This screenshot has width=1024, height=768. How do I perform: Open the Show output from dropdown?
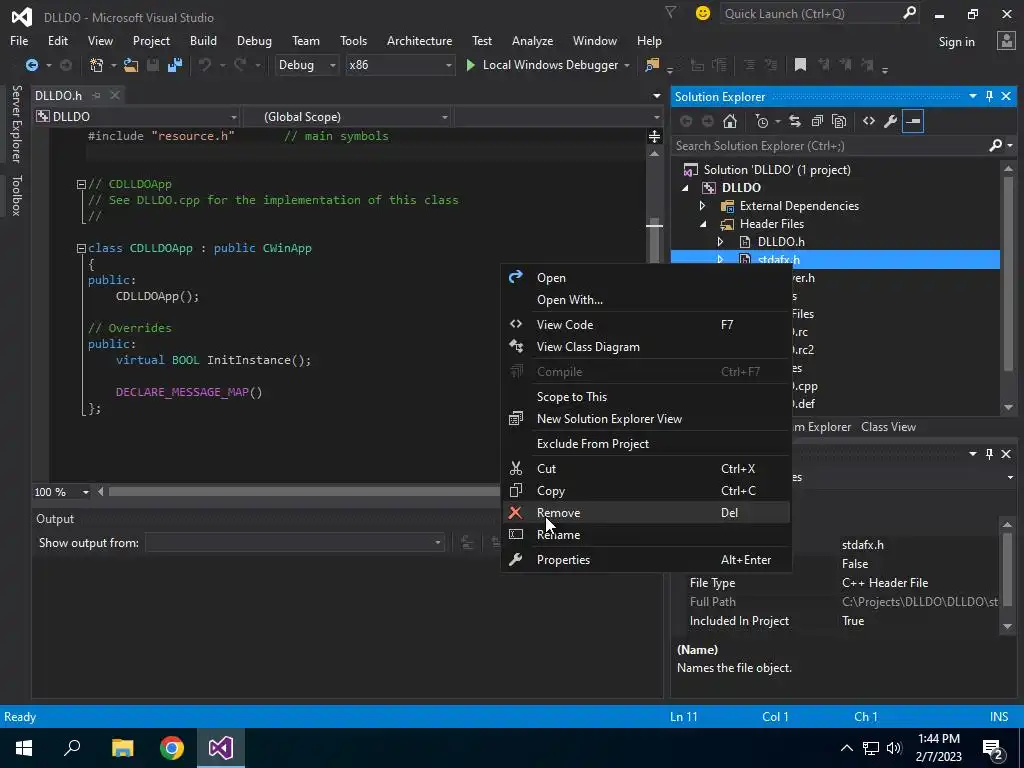(295, 542)
